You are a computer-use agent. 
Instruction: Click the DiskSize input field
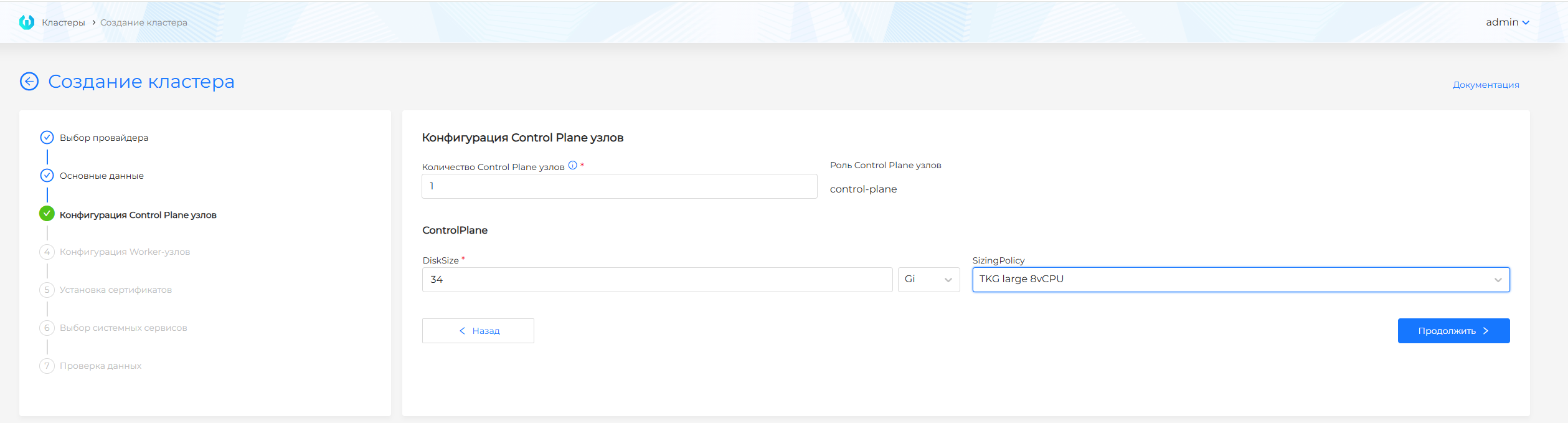(x=657, y=280)
